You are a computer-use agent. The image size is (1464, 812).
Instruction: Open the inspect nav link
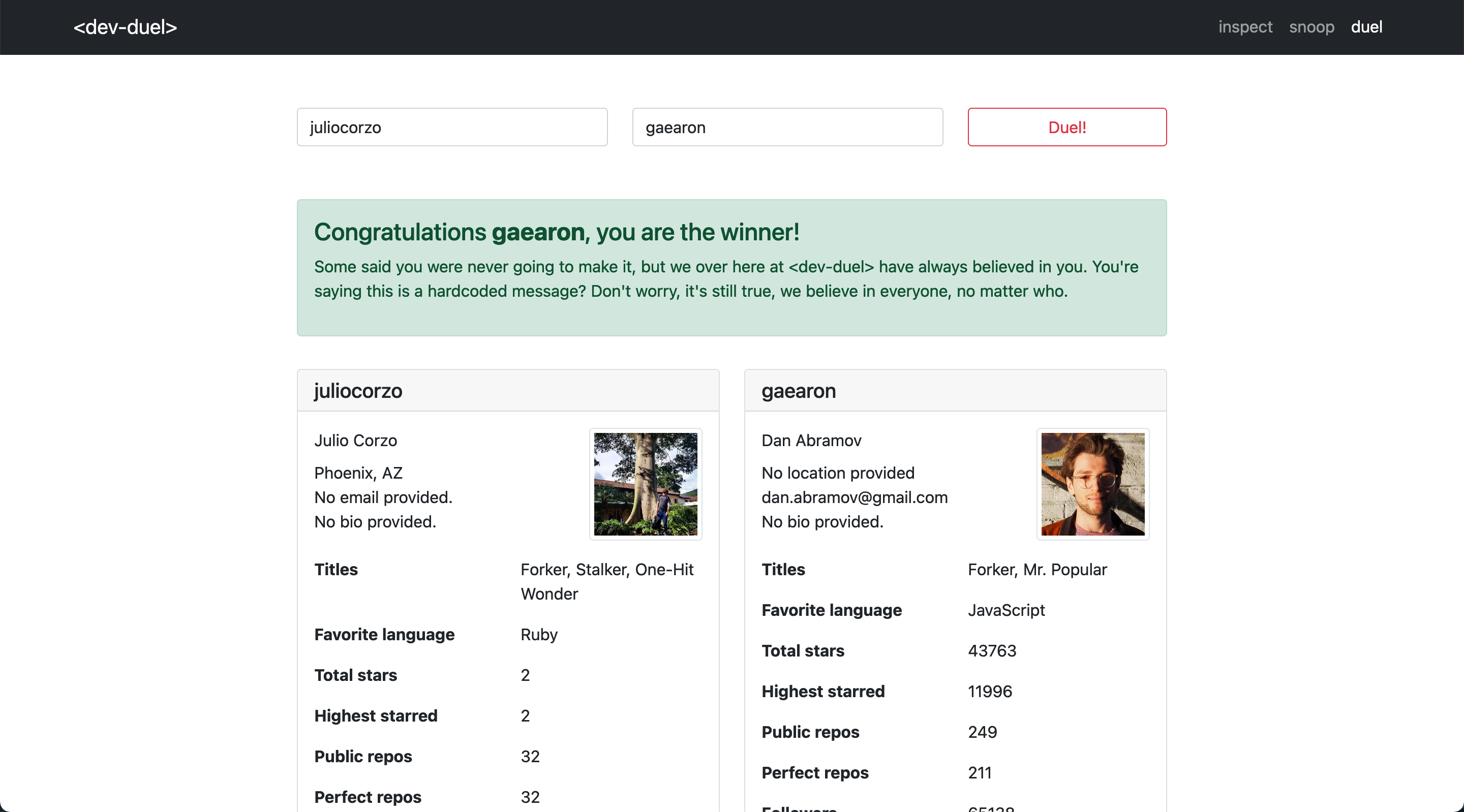point(1244,27)
